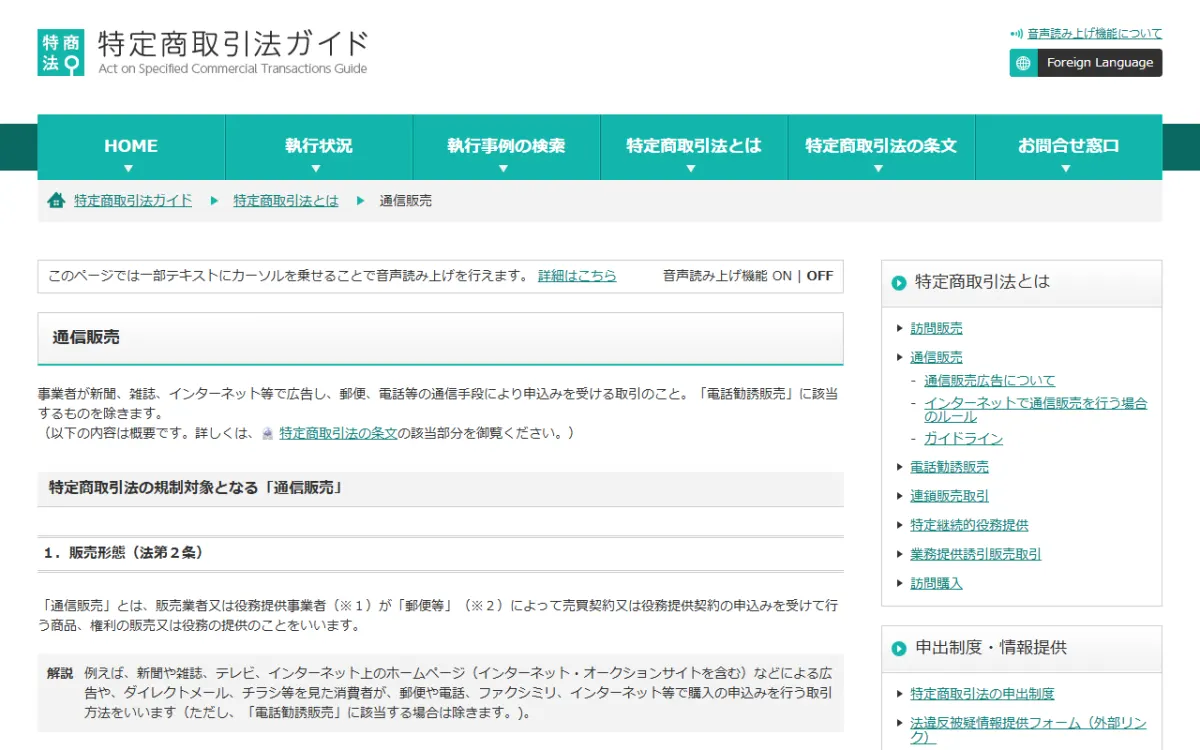Open 特定商取引法の申出制度 sidebar link
1200x750 pixels.
click(982, 694)
